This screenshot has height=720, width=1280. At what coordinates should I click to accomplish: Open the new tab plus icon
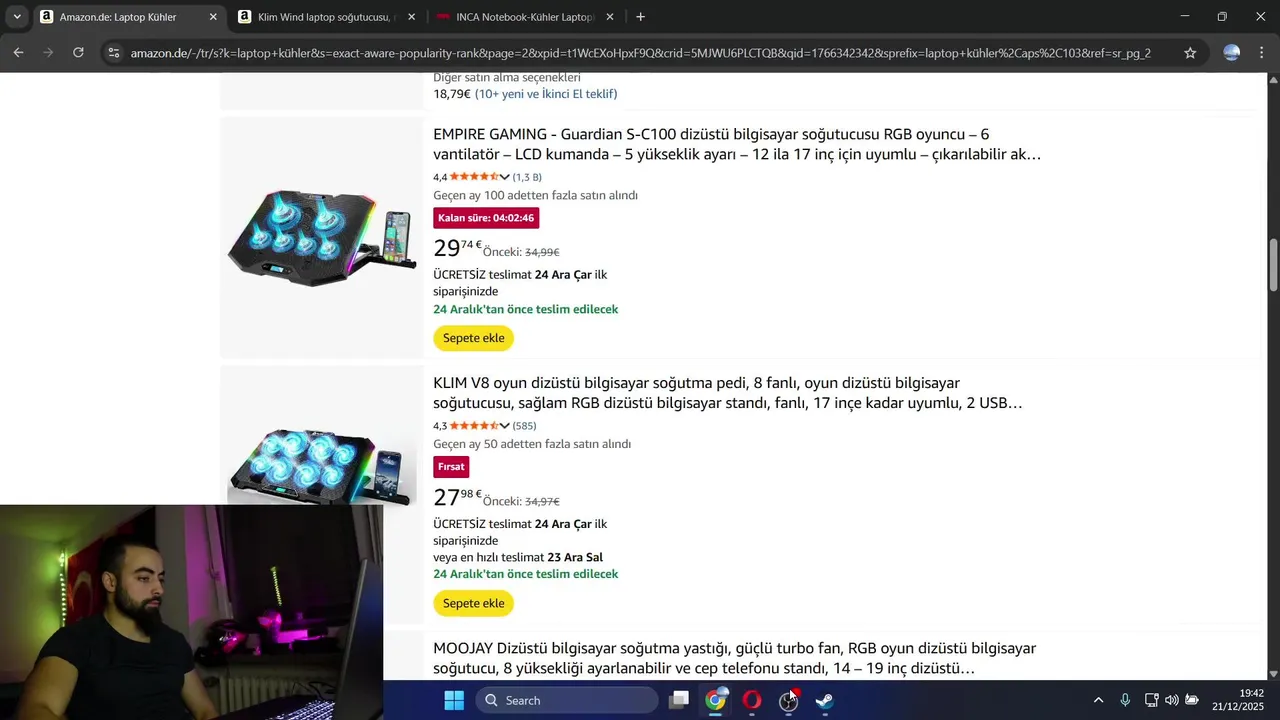[x=640, y=17]
